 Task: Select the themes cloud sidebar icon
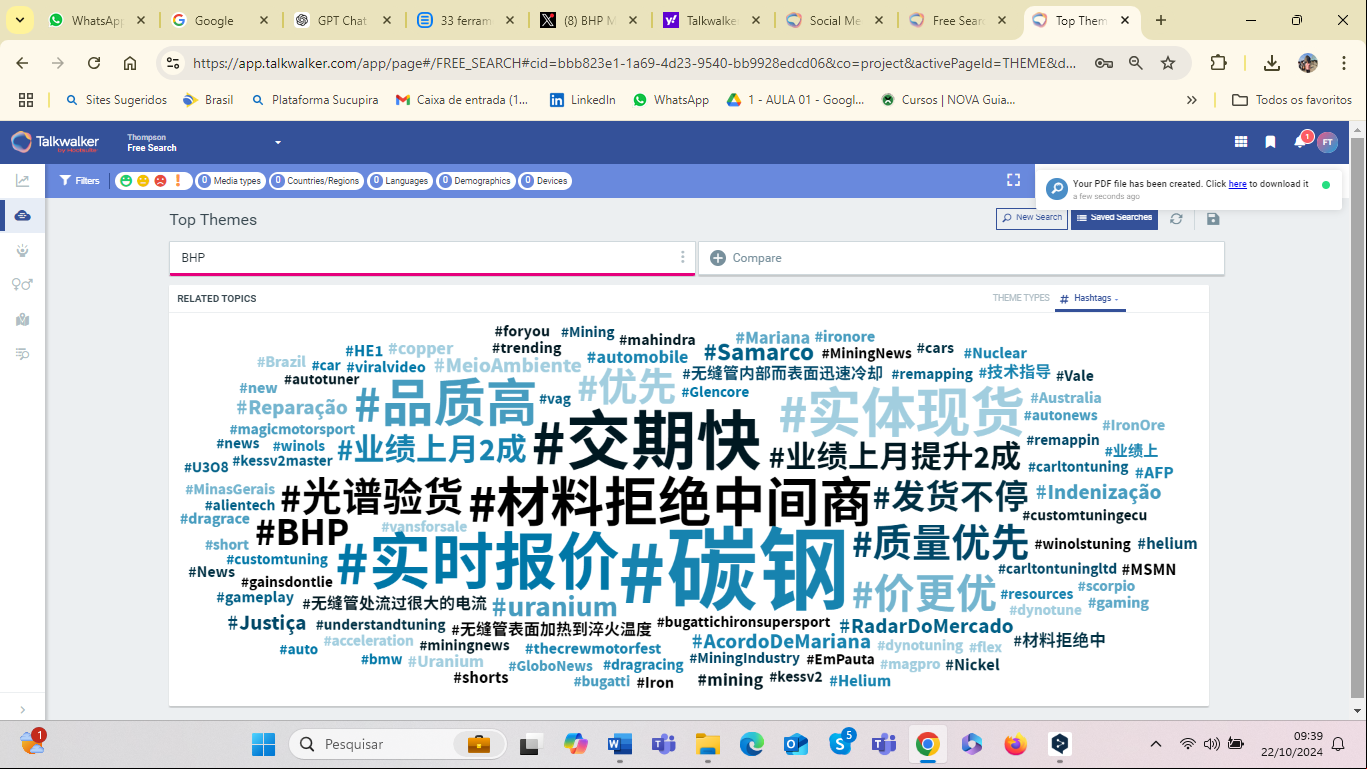22,216
